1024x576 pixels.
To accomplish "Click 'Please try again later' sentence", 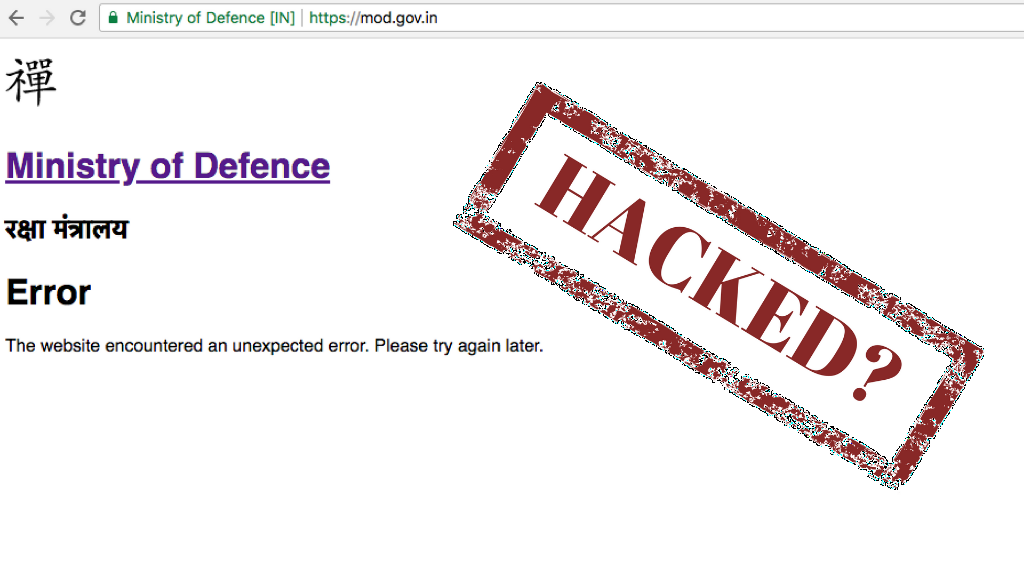I will pos(458,345).
